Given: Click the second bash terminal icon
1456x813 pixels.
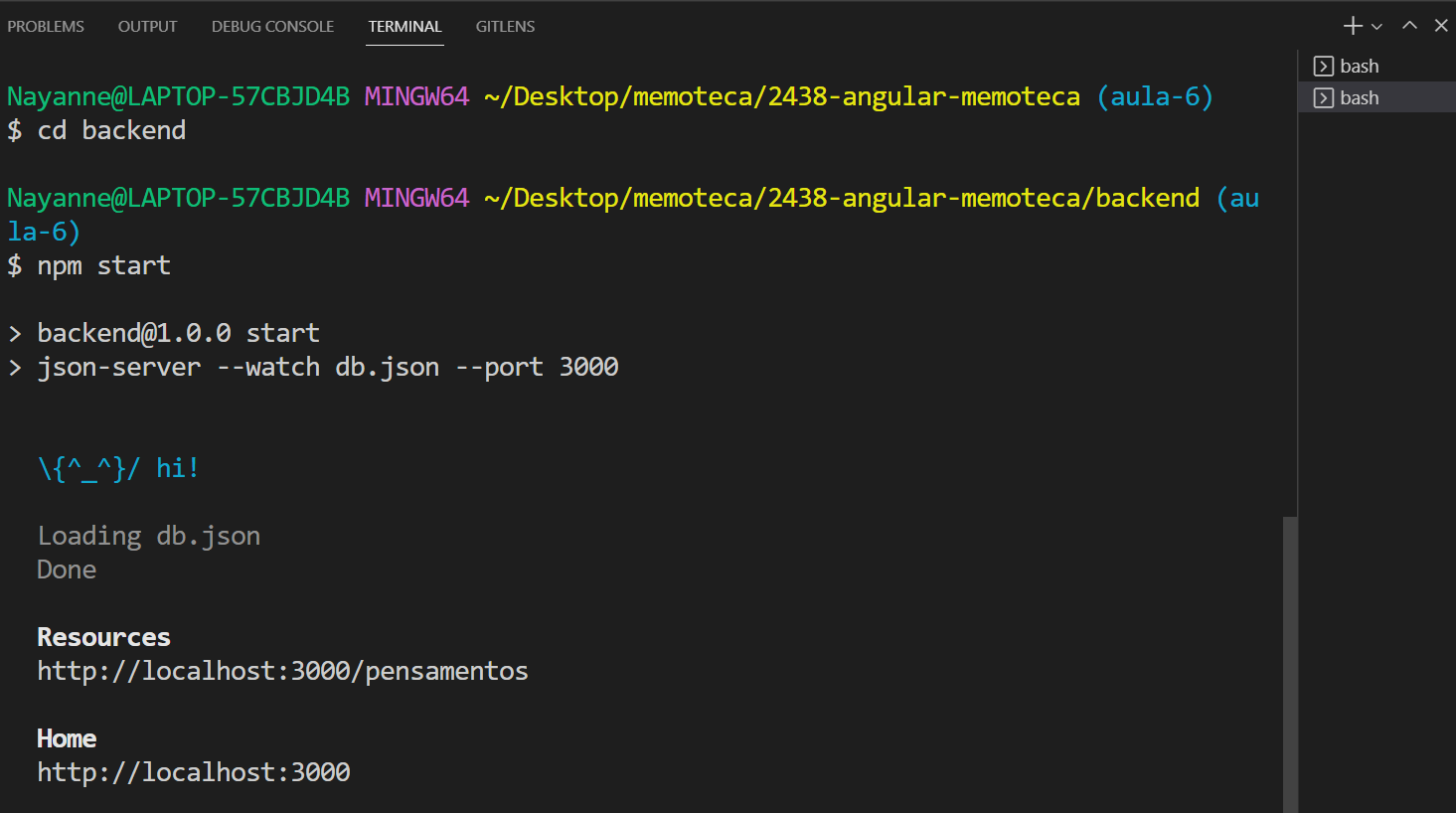Looking at the screenshot, I should point(1323,98).
